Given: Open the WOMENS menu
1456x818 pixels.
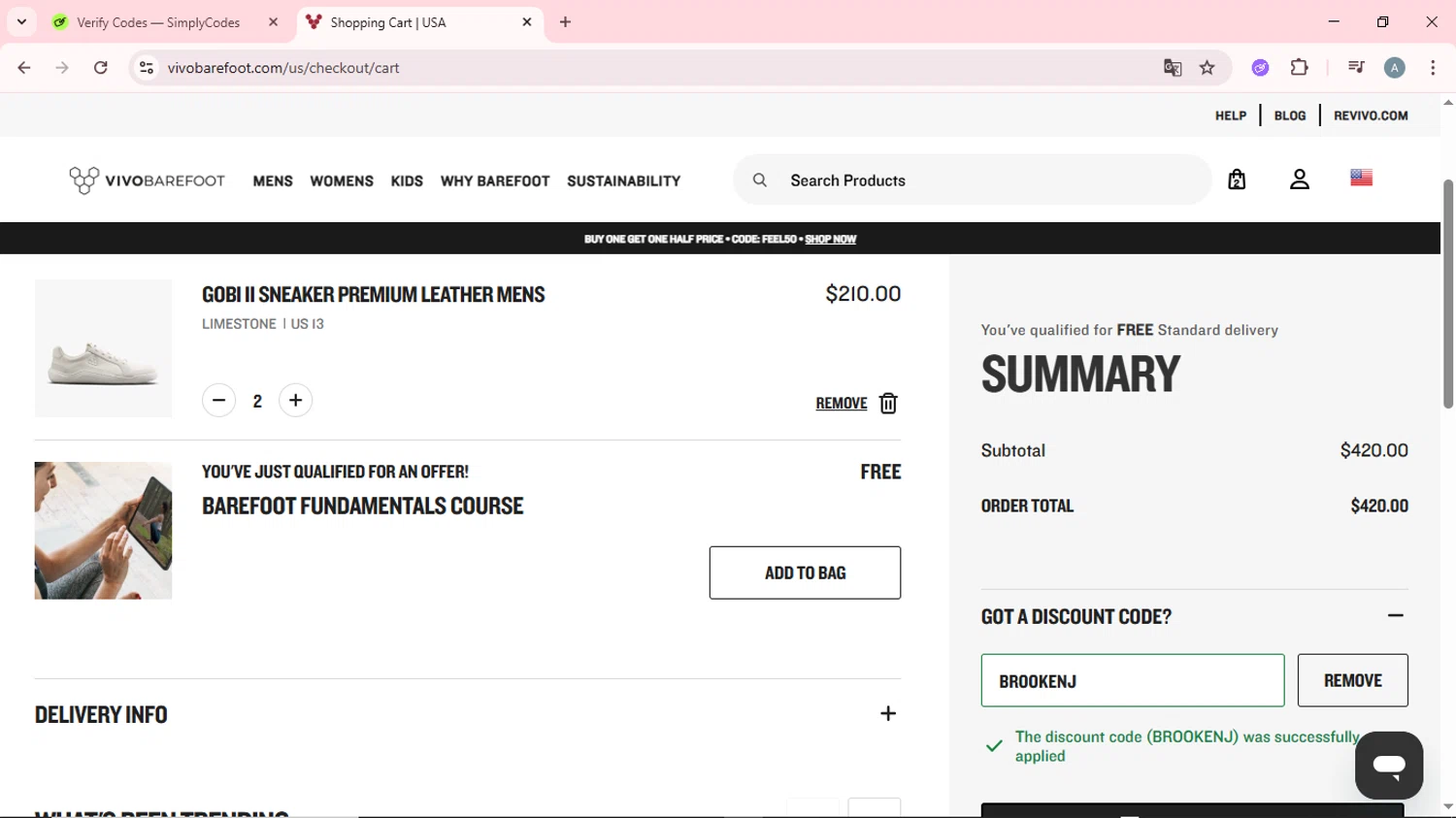Looking at the screenshot, I should coord(342,180).
